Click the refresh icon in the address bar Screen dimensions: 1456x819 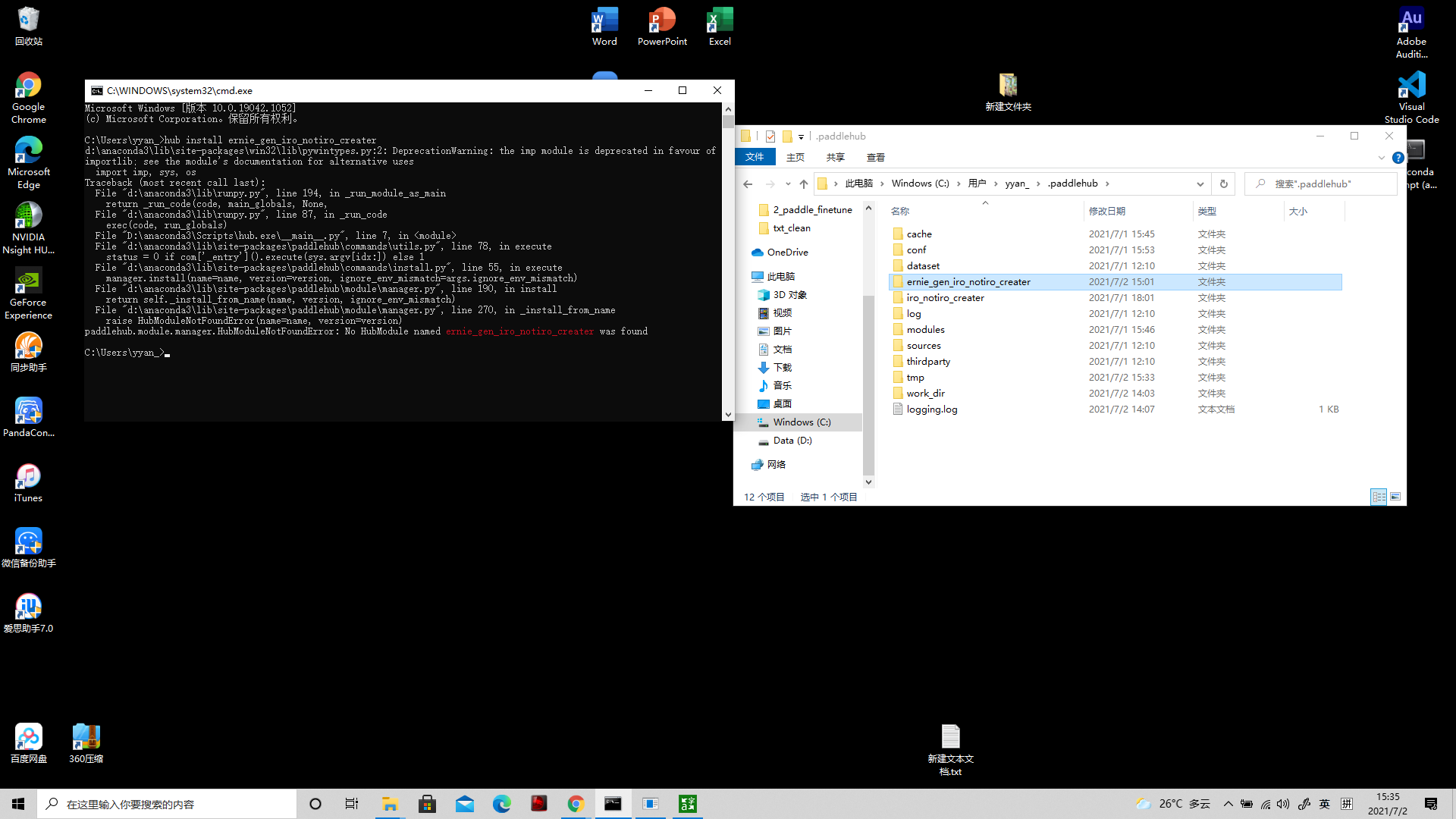1222,184
